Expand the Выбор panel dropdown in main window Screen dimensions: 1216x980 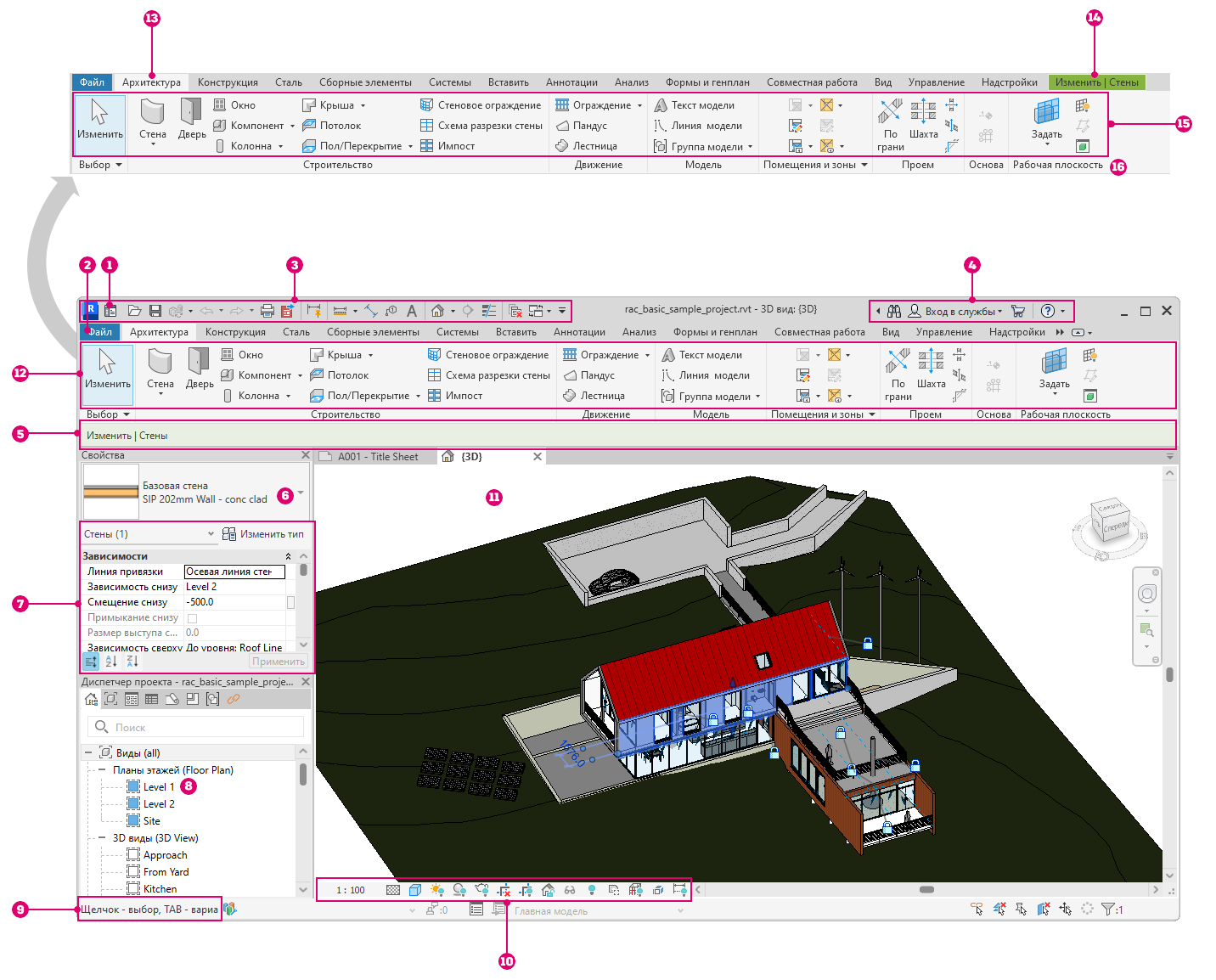(109, 414)
